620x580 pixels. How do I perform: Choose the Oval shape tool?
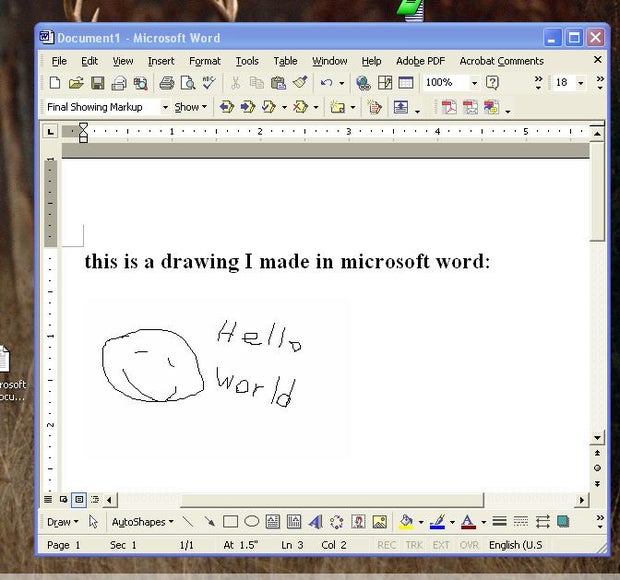tap(252, 522)
